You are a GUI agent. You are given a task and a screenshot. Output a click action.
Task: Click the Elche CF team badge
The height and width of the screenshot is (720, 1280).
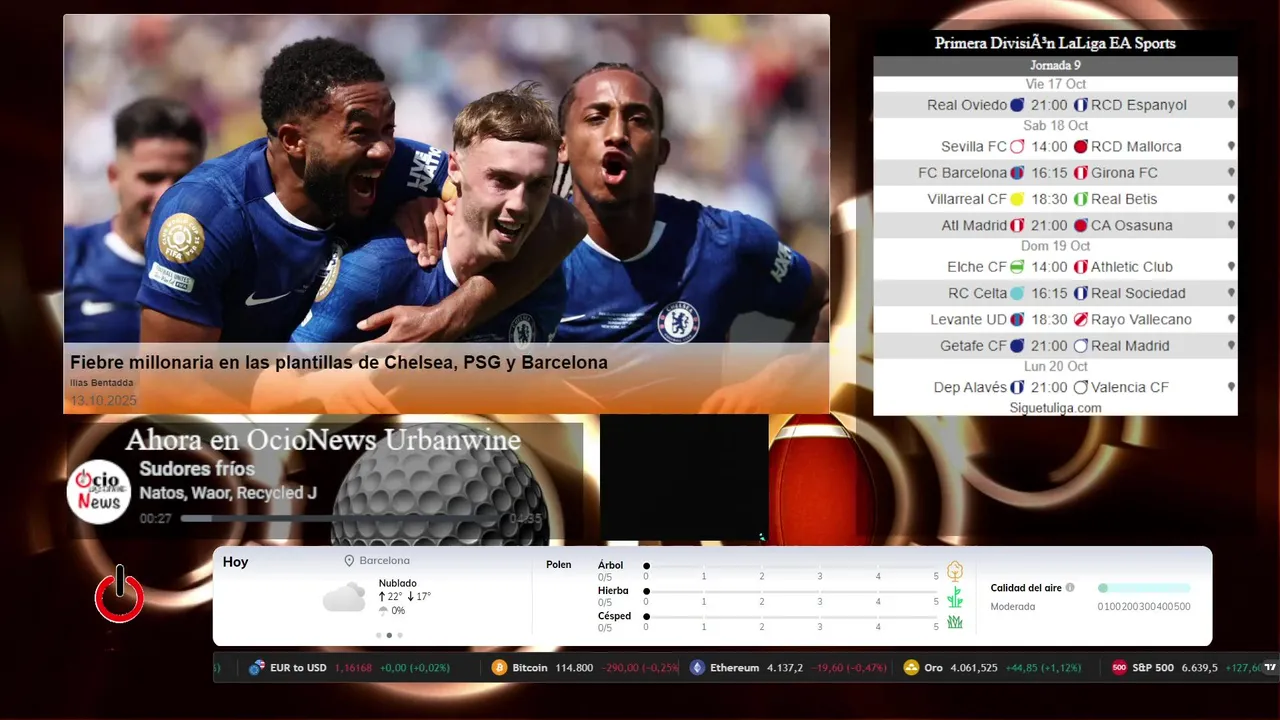(x=1017, y=267)
